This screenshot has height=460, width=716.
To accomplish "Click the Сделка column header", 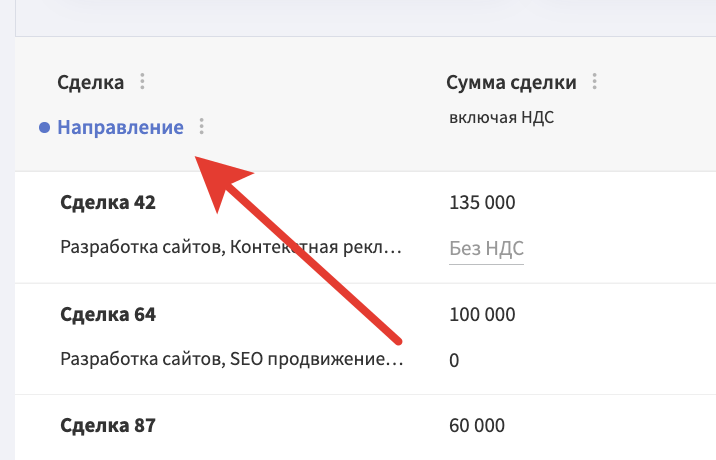I will [90, 83].
